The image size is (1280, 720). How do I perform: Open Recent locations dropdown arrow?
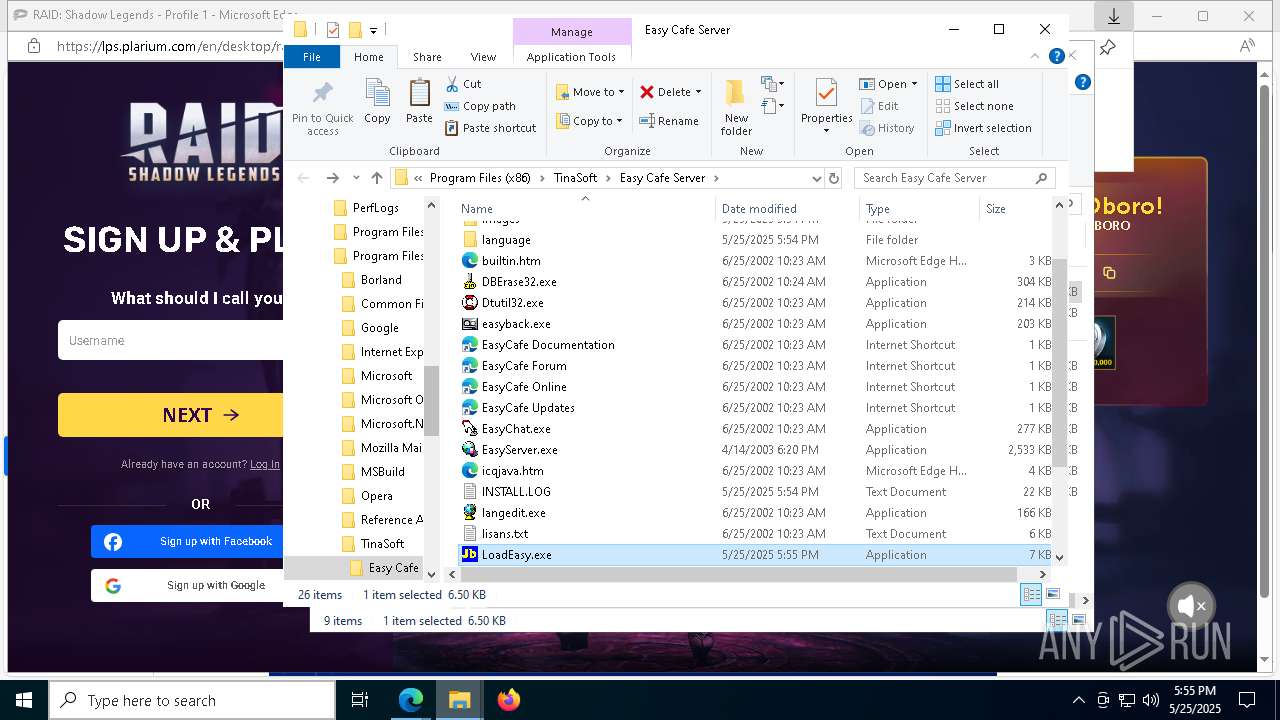click(x=356, y=178)
